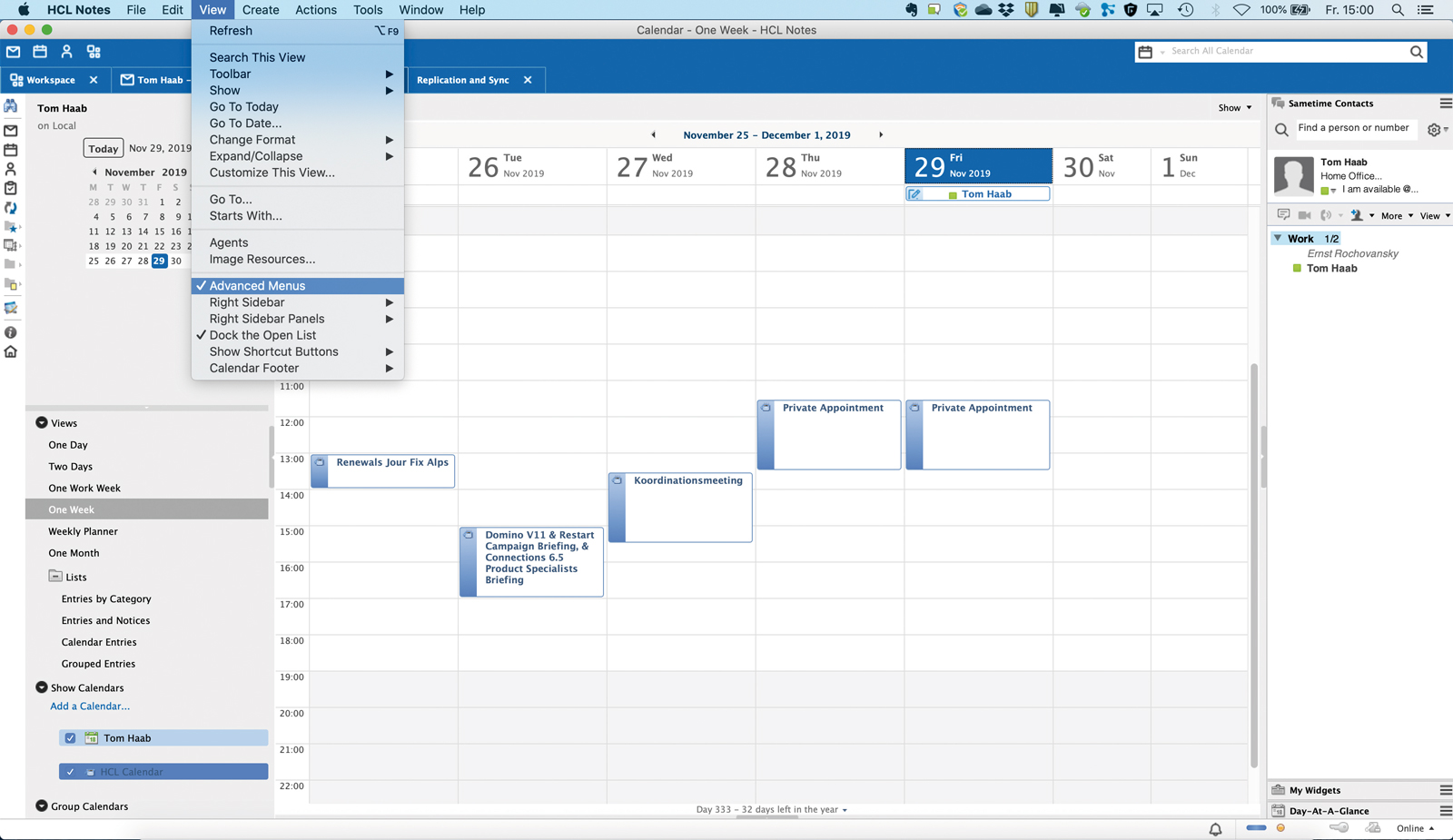This screenshot has width=1453, height=840.
Task: Open the Dropbox icon in macOS menu bar
Action: click(x=1006, y=10)
